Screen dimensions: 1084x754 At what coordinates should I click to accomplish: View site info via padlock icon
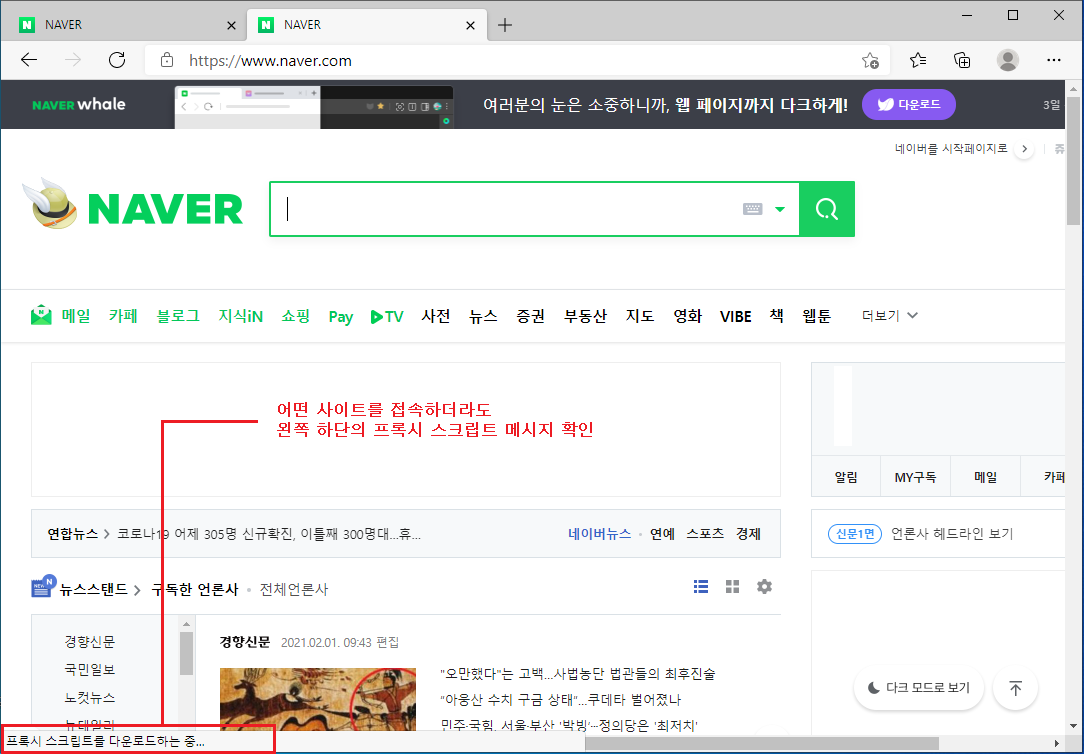(167, 60)
